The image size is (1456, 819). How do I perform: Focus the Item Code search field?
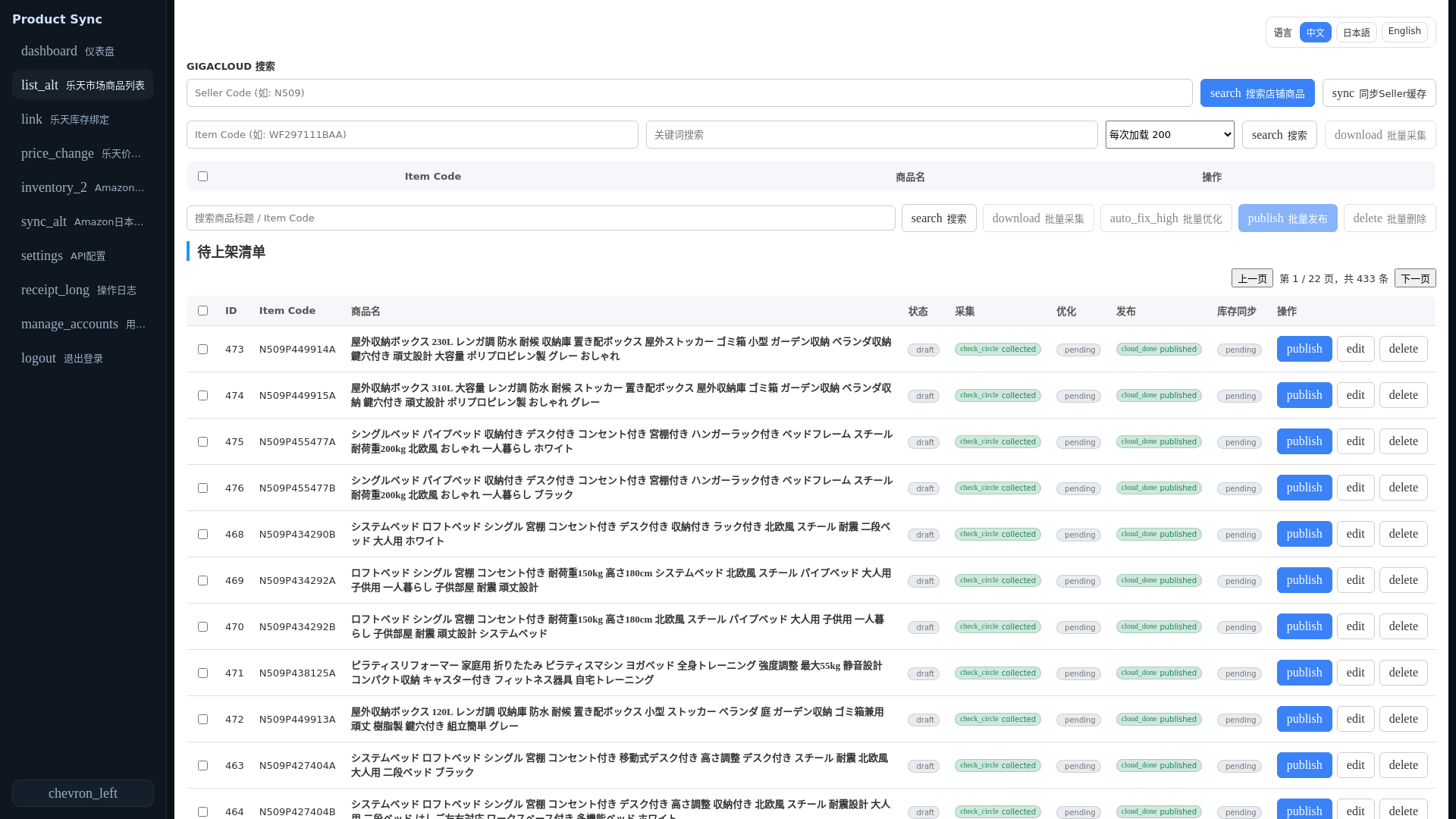pos(413,135)
